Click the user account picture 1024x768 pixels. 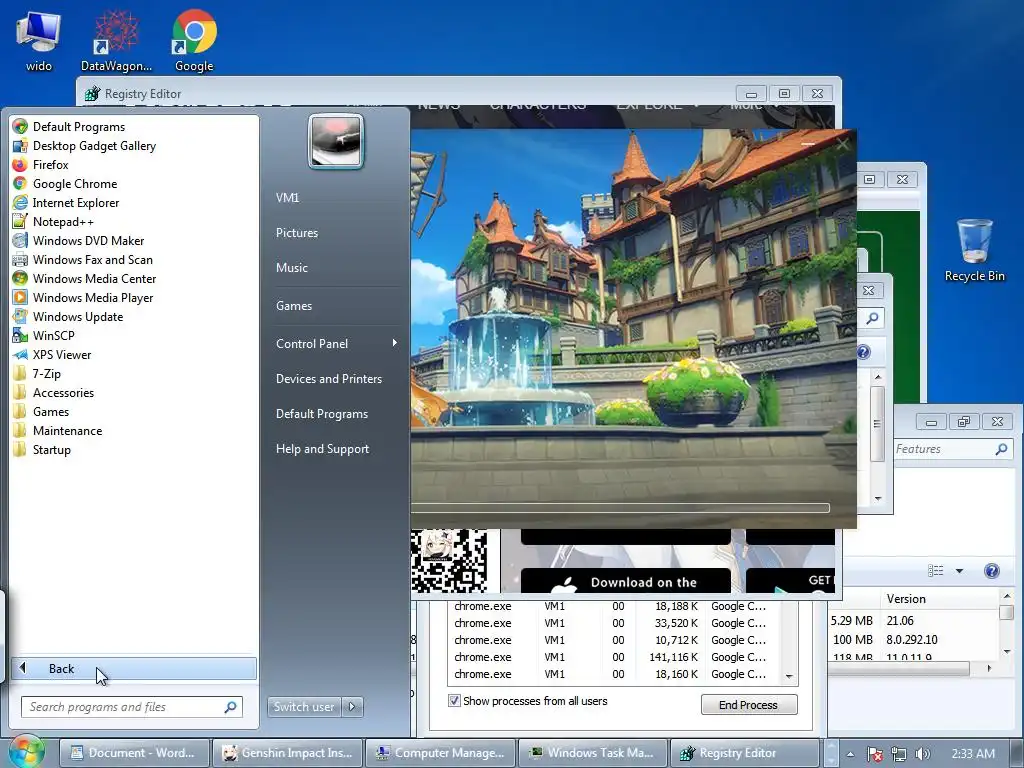[x=336, y=141]
